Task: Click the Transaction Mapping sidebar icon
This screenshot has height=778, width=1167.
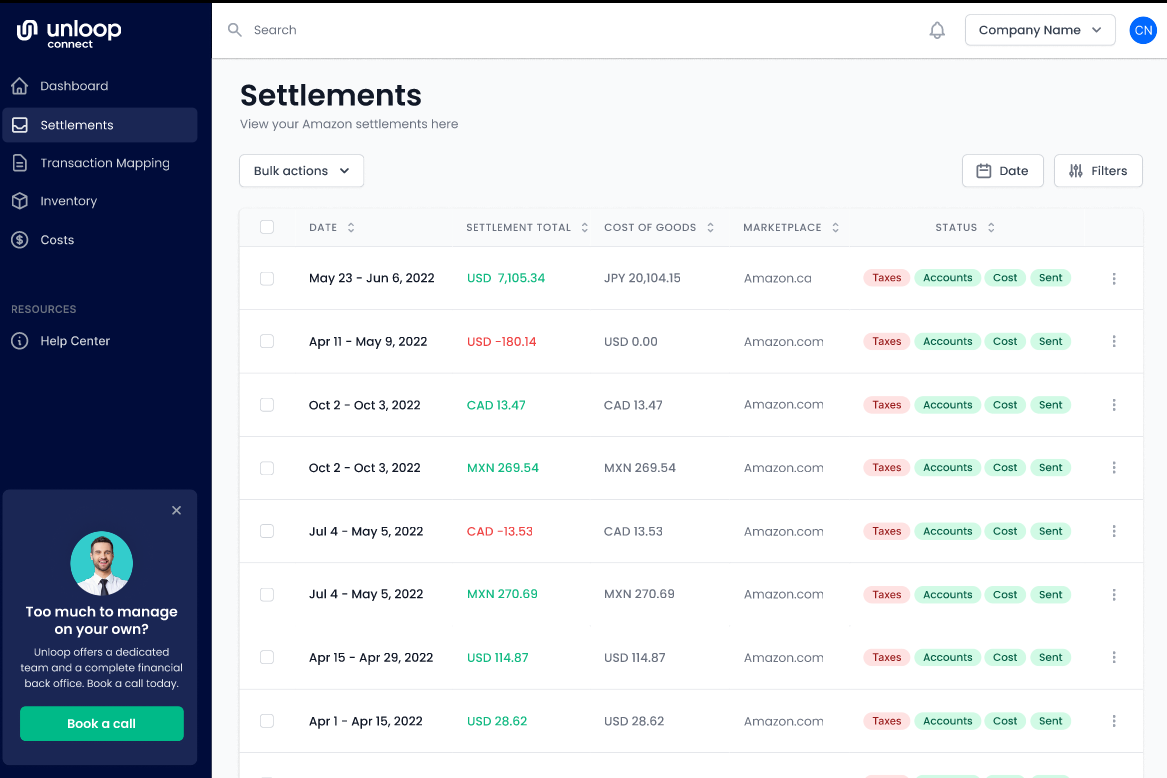Action: 20,162
